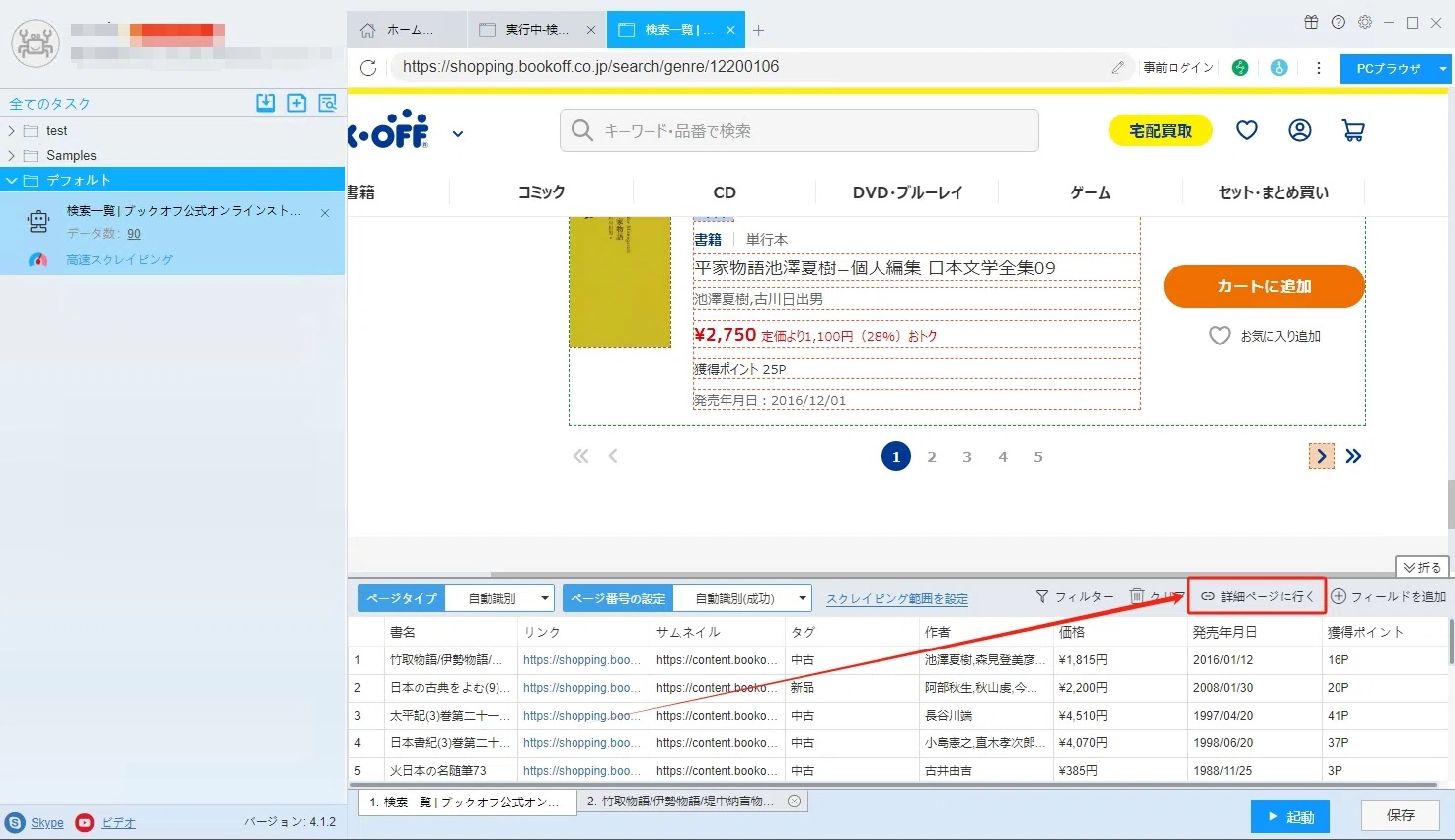Click the 起動 start button
1455x840 pixels.
pos(1290,817)
